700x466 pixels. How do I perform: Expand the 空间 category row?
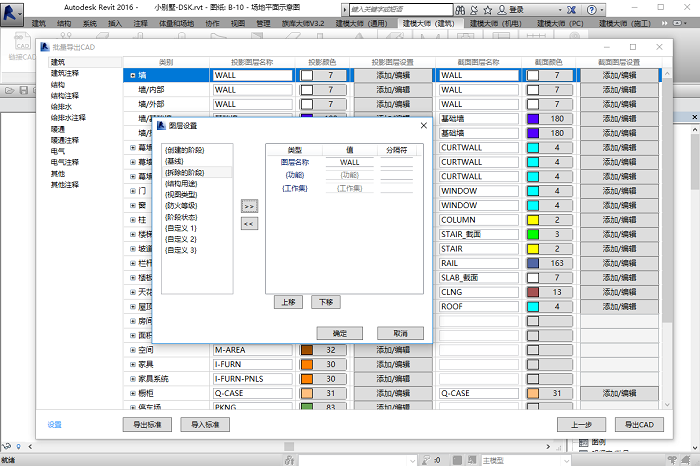coord(133,350)
